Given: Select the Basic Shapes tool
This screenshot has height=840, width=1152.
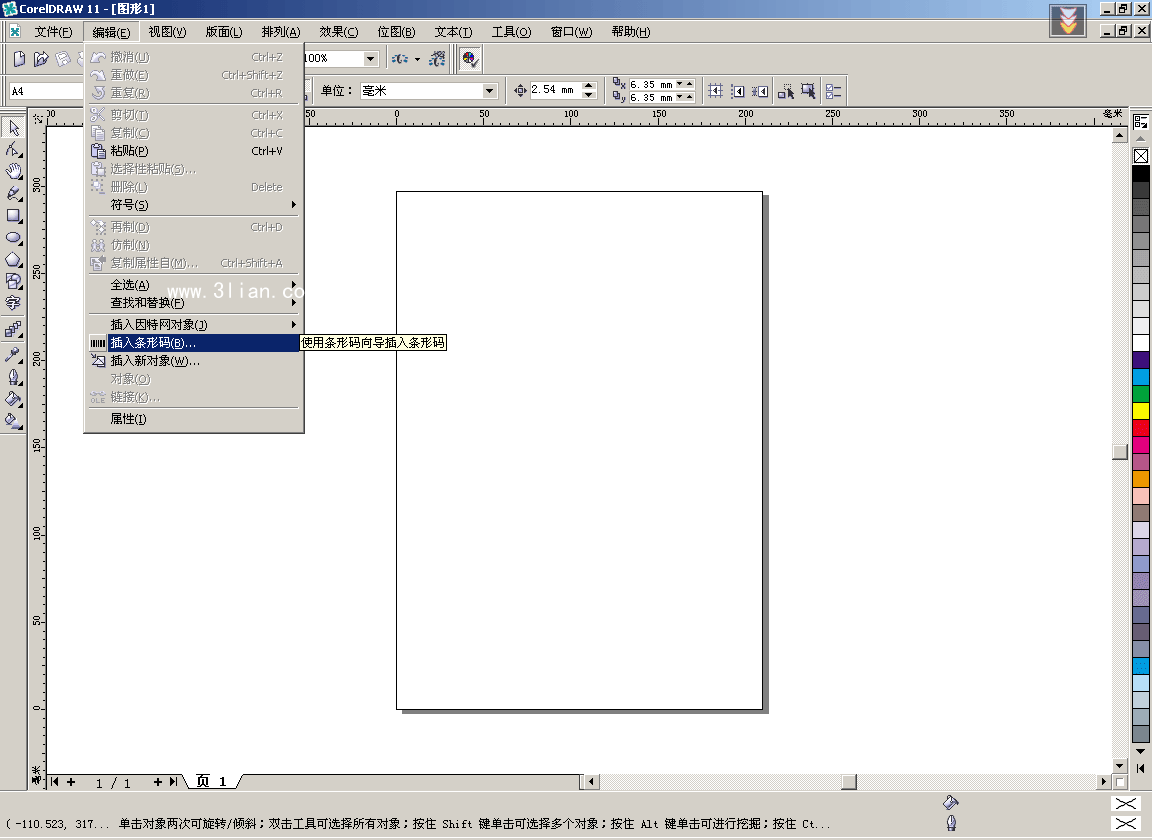Looking at the screenshot, I should tap(13, 281).
